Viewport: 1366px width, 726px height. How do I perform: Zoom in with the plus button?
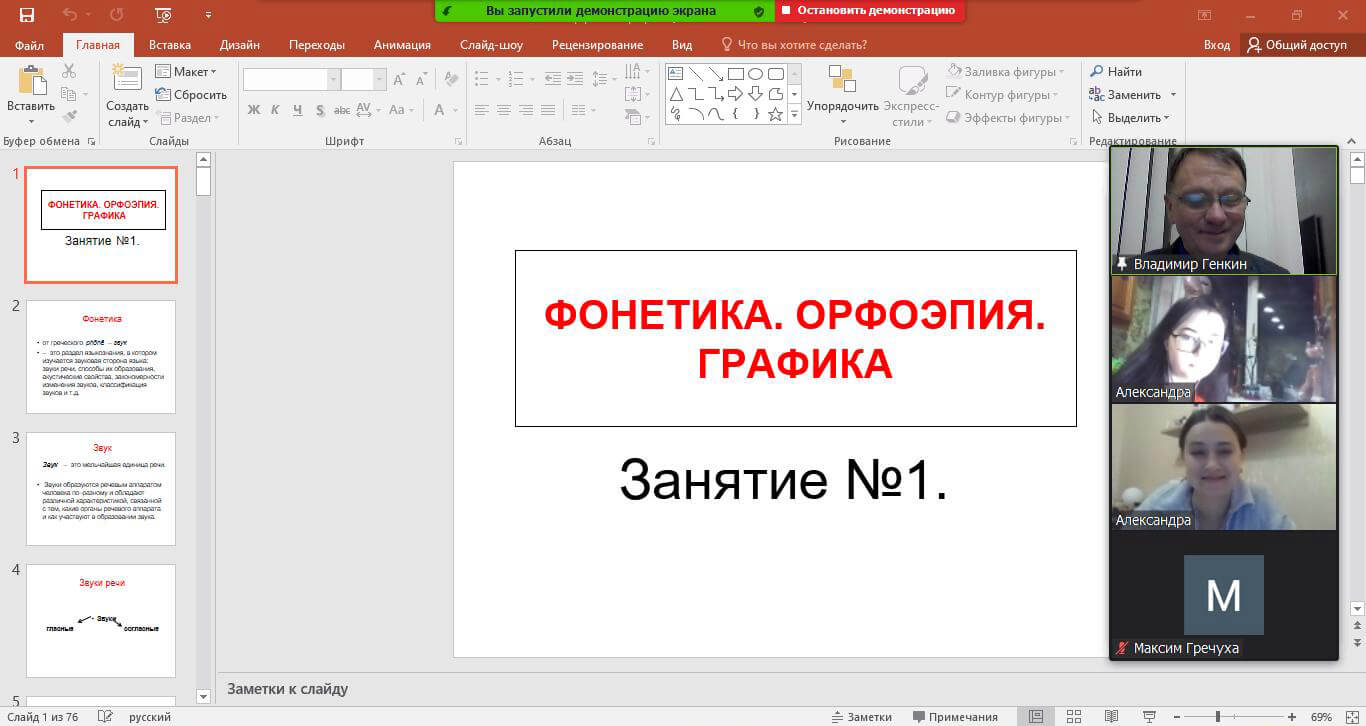click(1292, 717)
